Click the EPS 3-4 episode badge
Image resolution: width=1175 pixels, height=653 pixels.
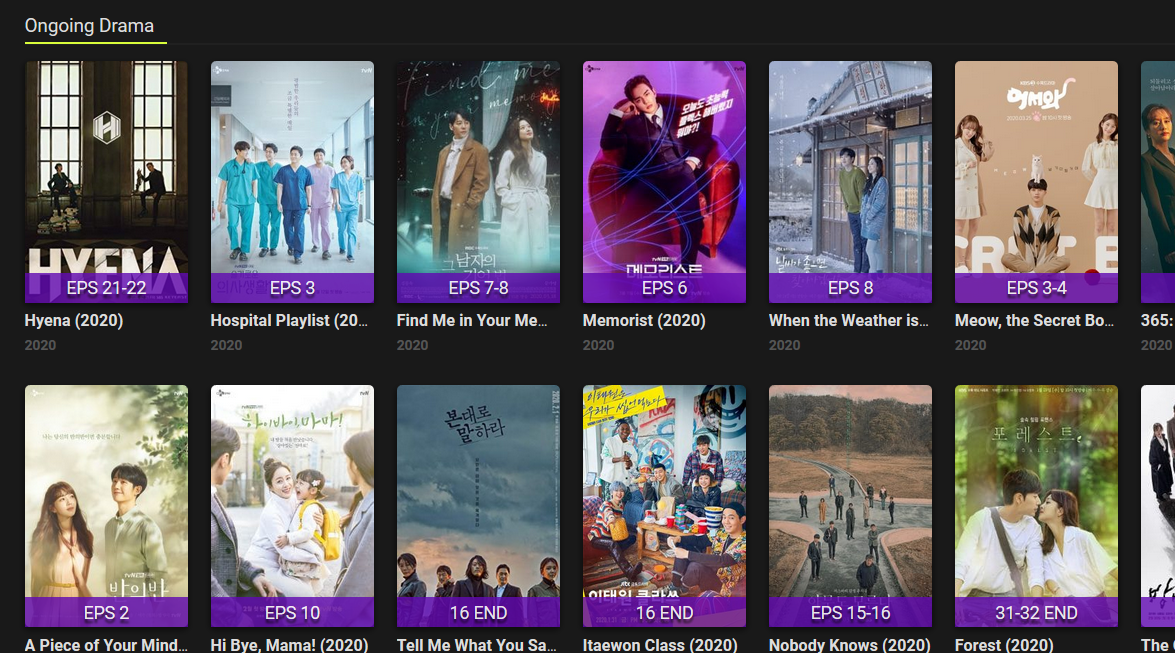pyautogui.click(x=1036, y=288)
